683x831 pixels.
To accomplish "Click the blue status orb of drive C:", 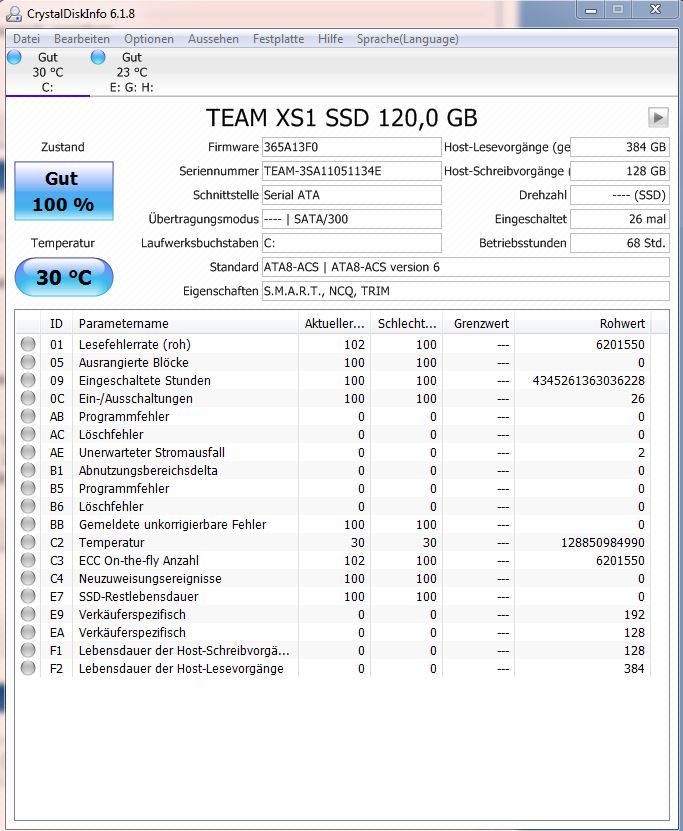I will tap(14, 57).
